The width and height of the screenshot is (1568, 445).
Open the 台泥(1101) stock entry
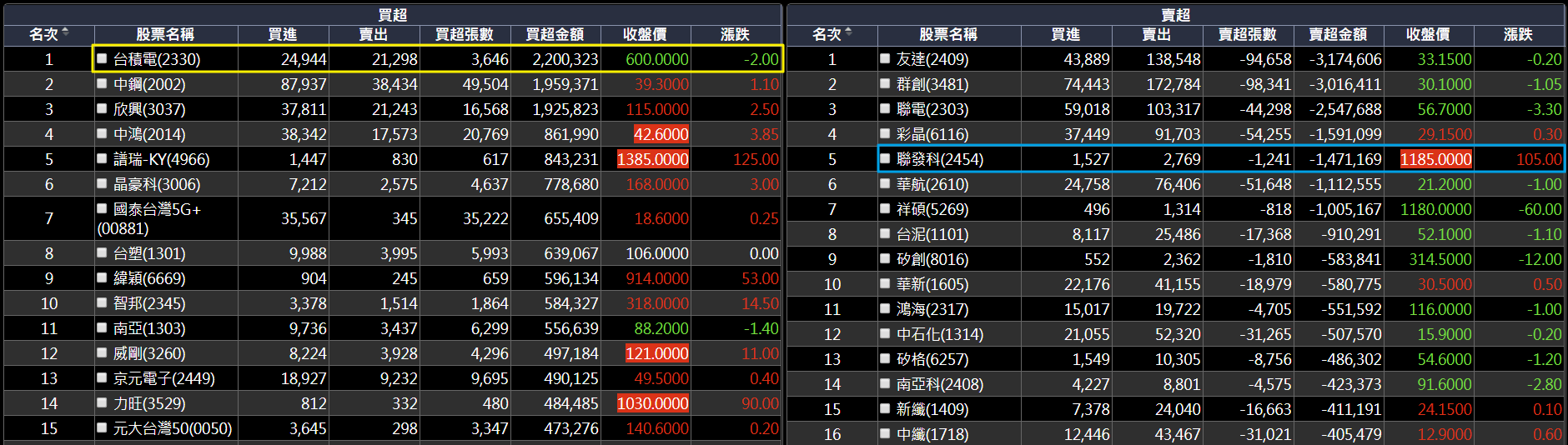click(932, 234)
